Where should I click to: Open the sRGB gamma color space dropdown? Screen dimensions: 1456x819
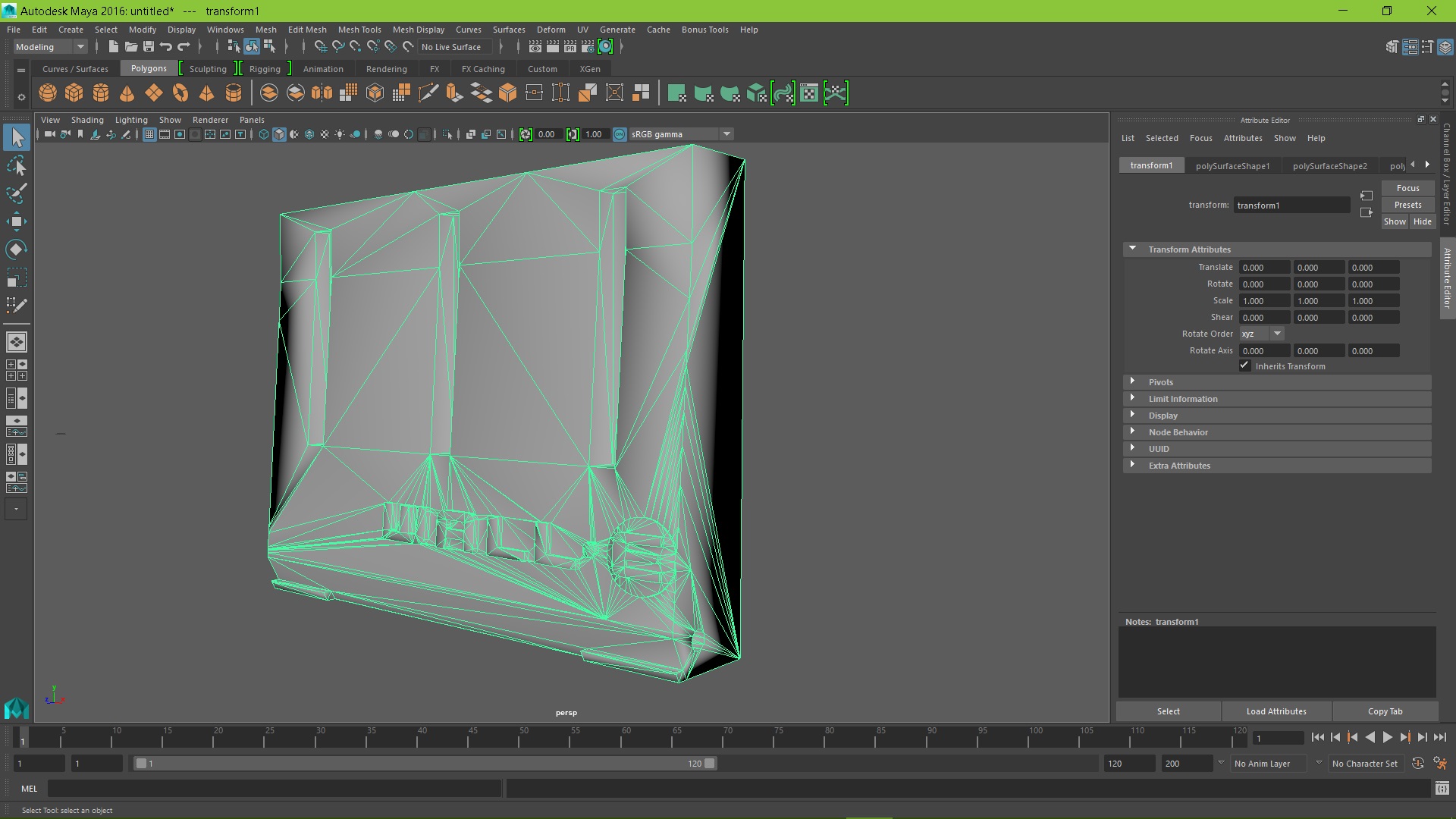coord(726,134)
